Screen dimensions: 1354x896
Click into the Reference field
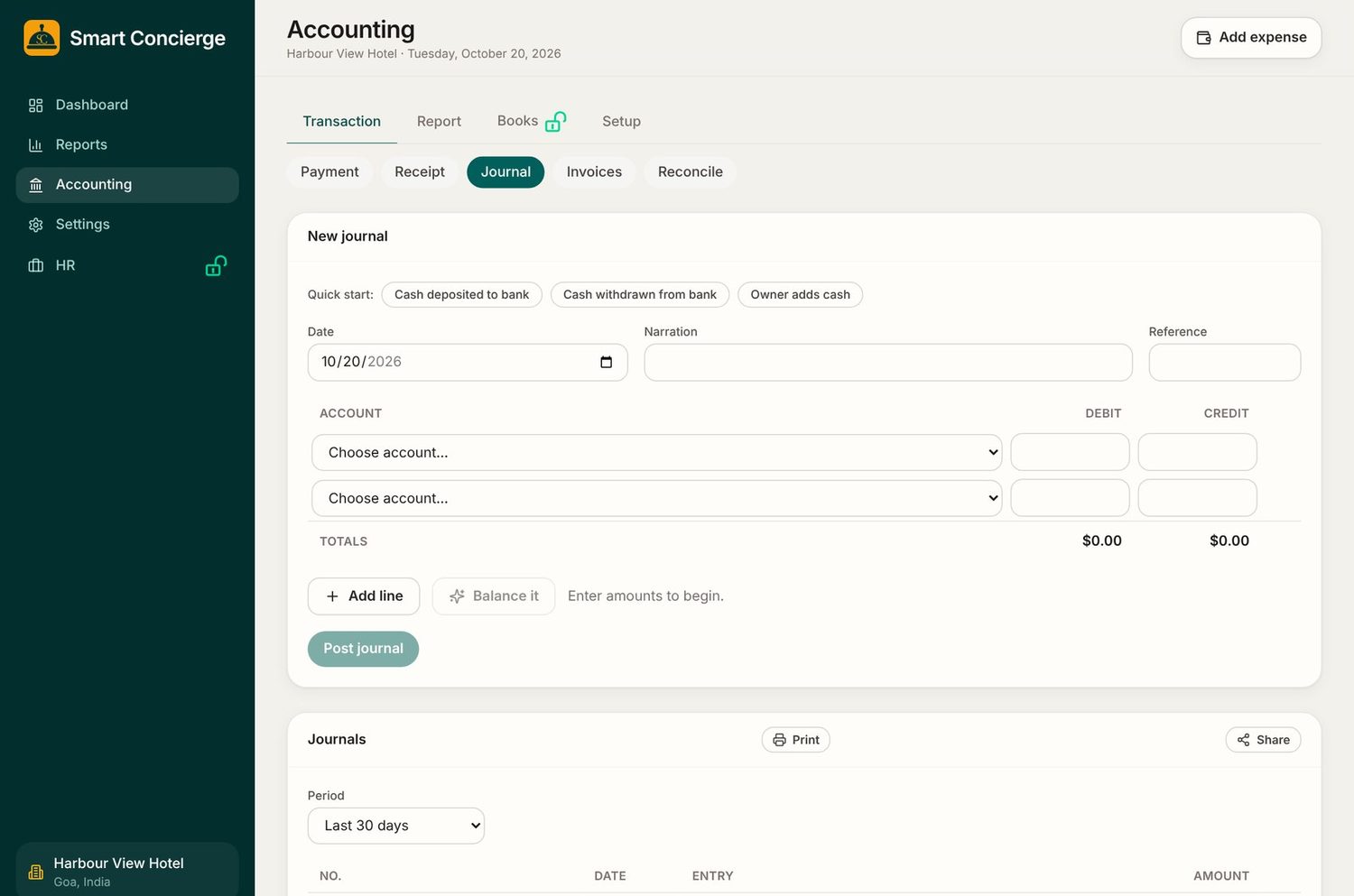[x=1225, y=362]
